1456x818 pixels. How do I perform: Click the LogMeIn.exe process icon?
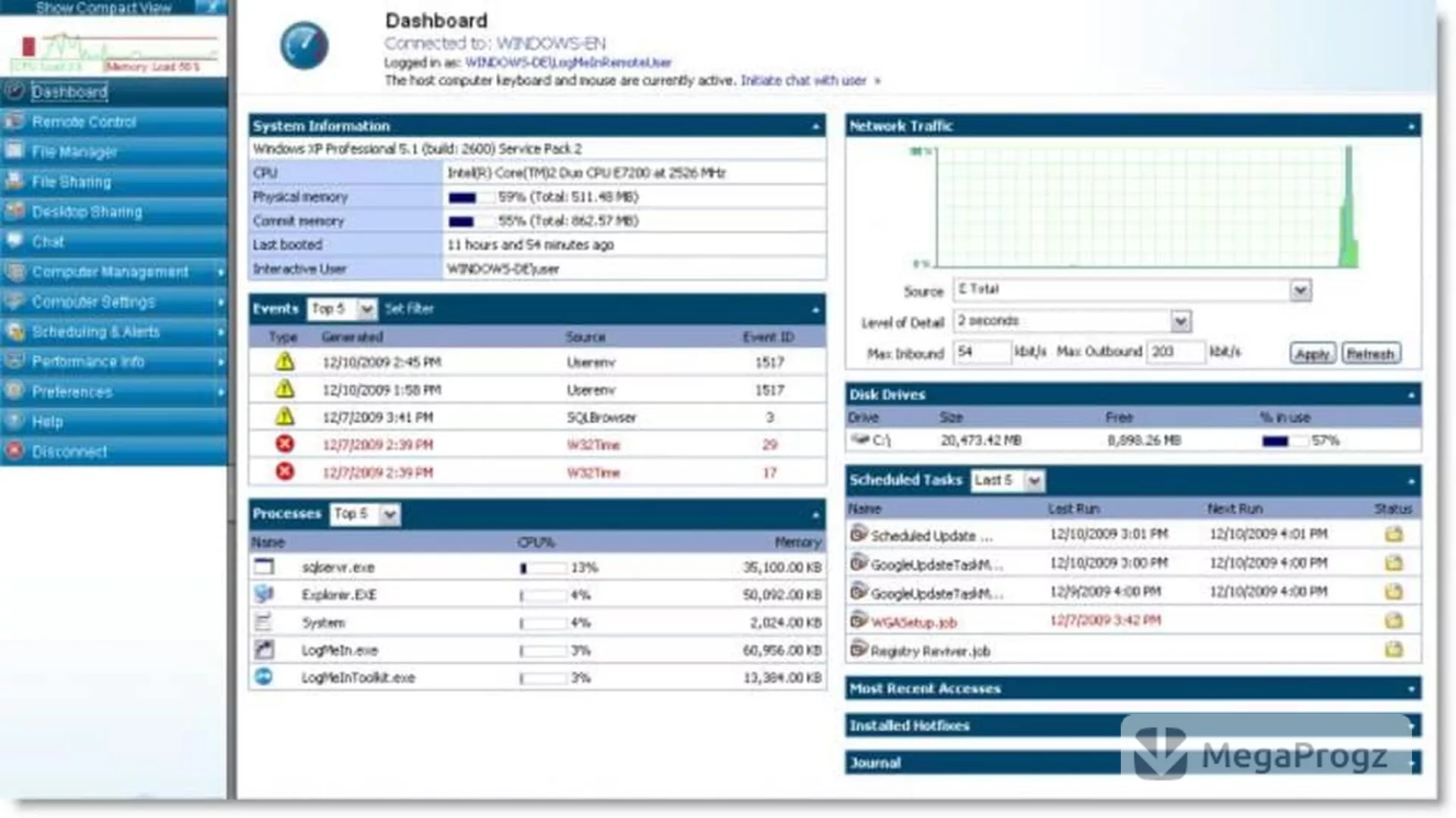pos(264,649)
